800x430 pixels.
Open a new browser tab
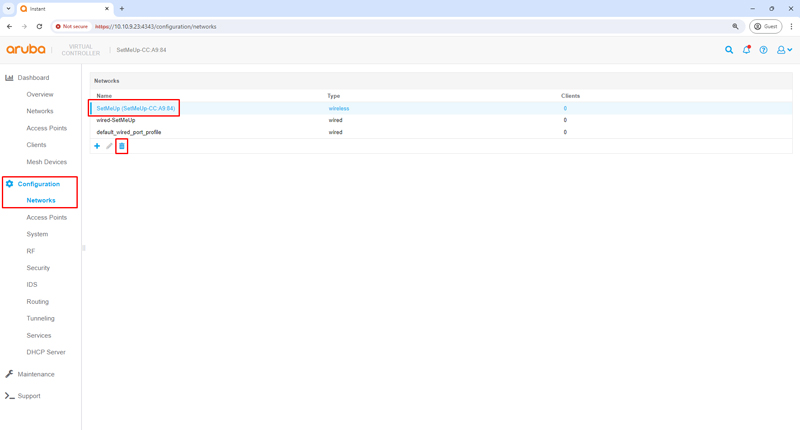[x=122, y=8]
